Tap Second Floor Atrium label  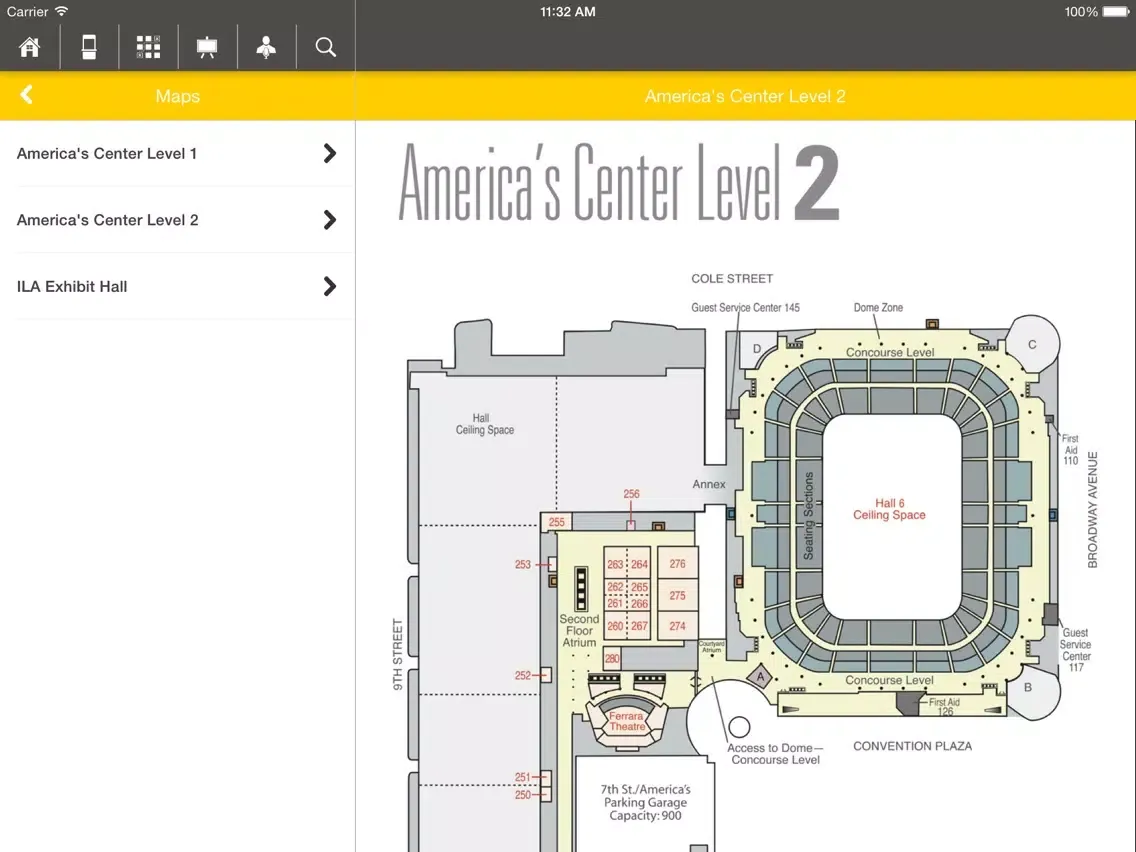[x=579, y=630]
